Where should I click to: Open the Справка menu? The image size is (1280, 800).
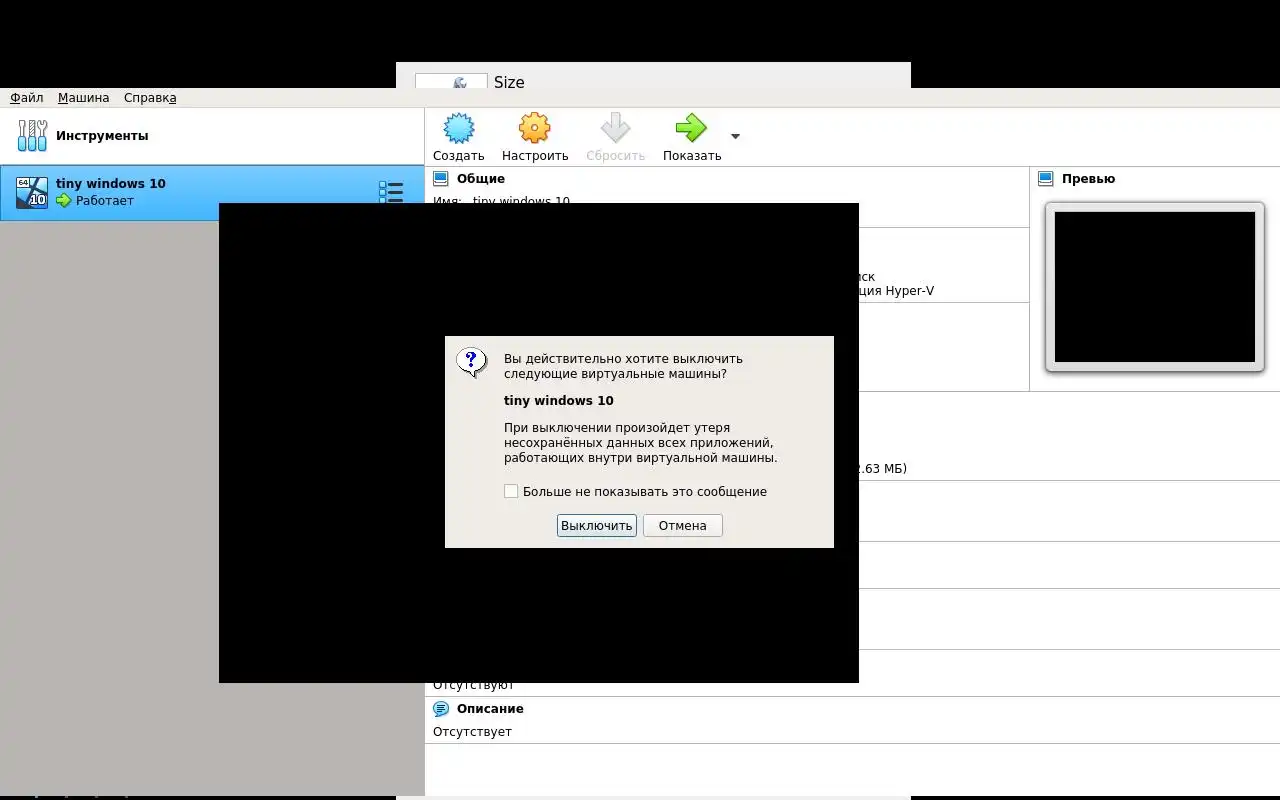tap(150, 98)
